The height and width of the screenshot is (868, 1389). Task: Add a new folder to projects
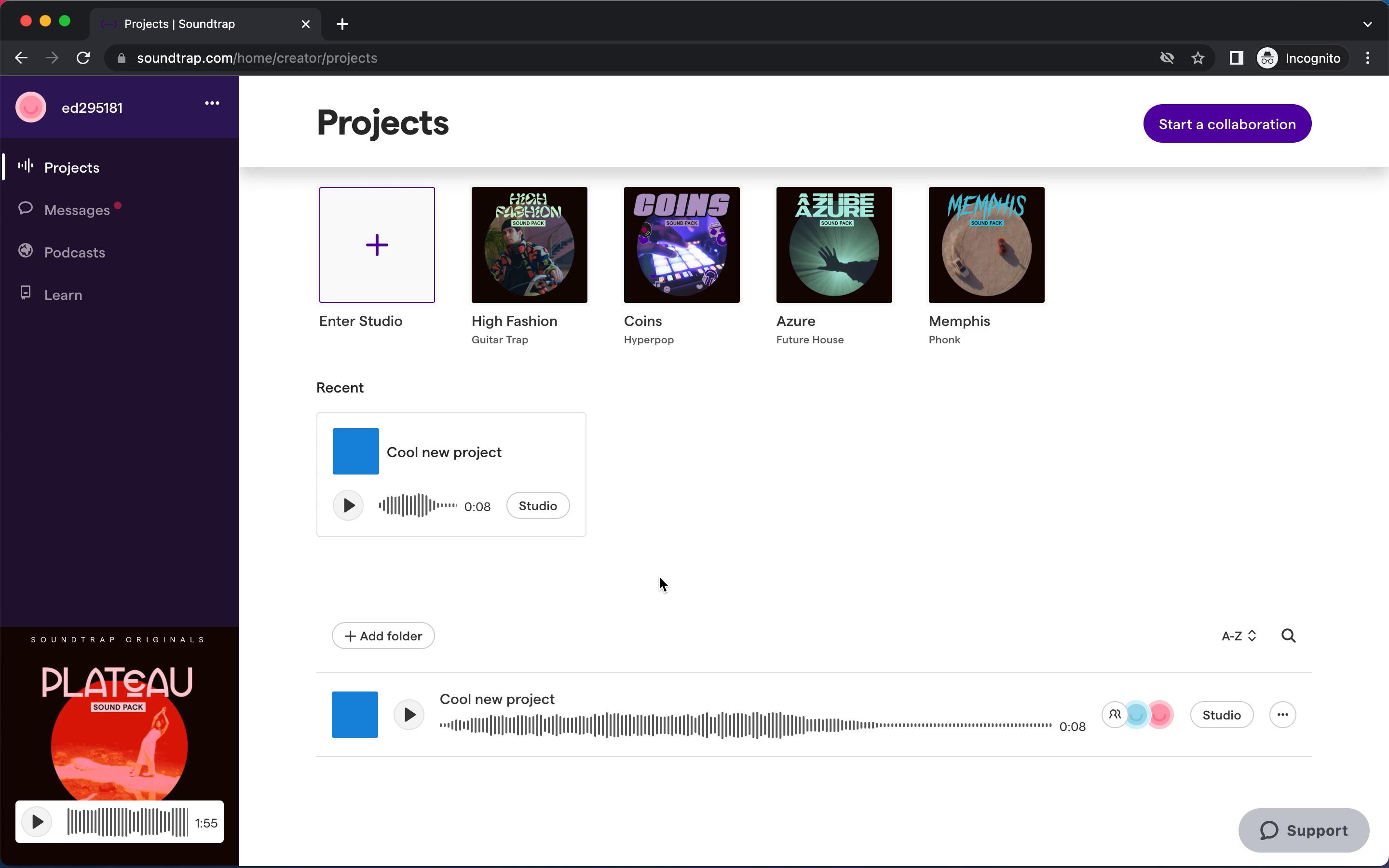click(382, 636)
